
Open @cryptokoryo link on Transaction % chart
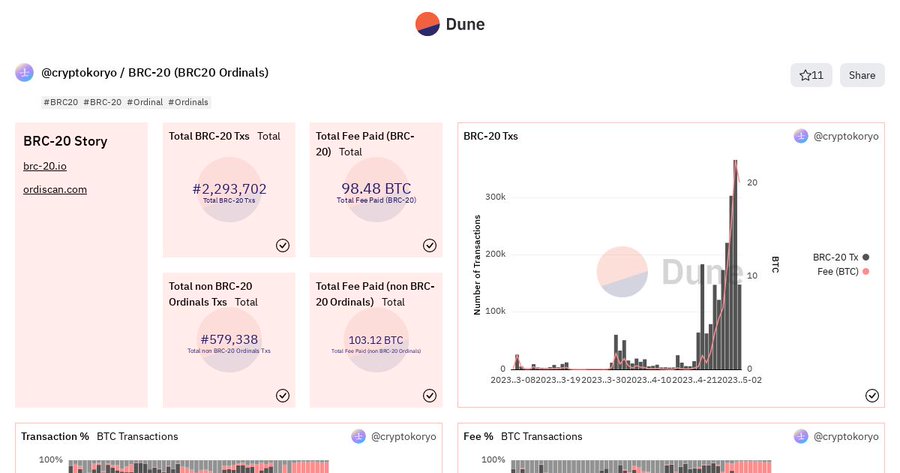point(403,436)
